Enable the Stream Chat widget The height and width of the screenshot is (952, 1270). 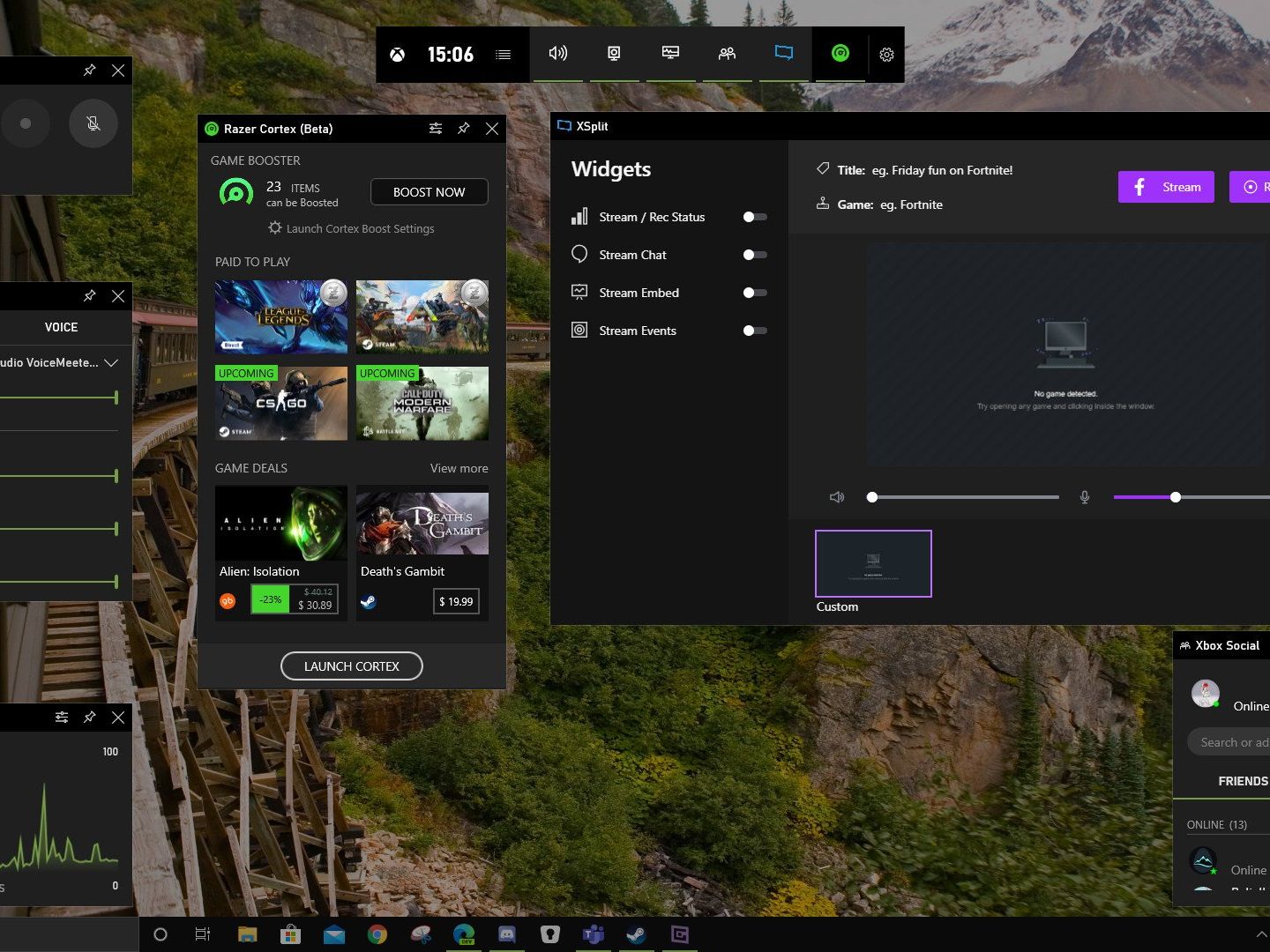pyautogui.click(x=754, y=255)
